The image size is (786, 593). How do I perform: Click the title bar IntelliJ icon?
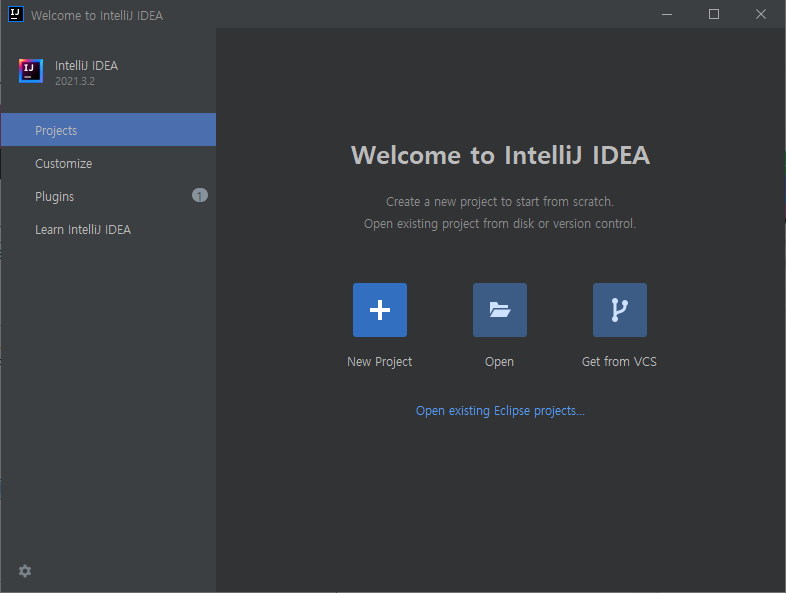pos(16,14)
